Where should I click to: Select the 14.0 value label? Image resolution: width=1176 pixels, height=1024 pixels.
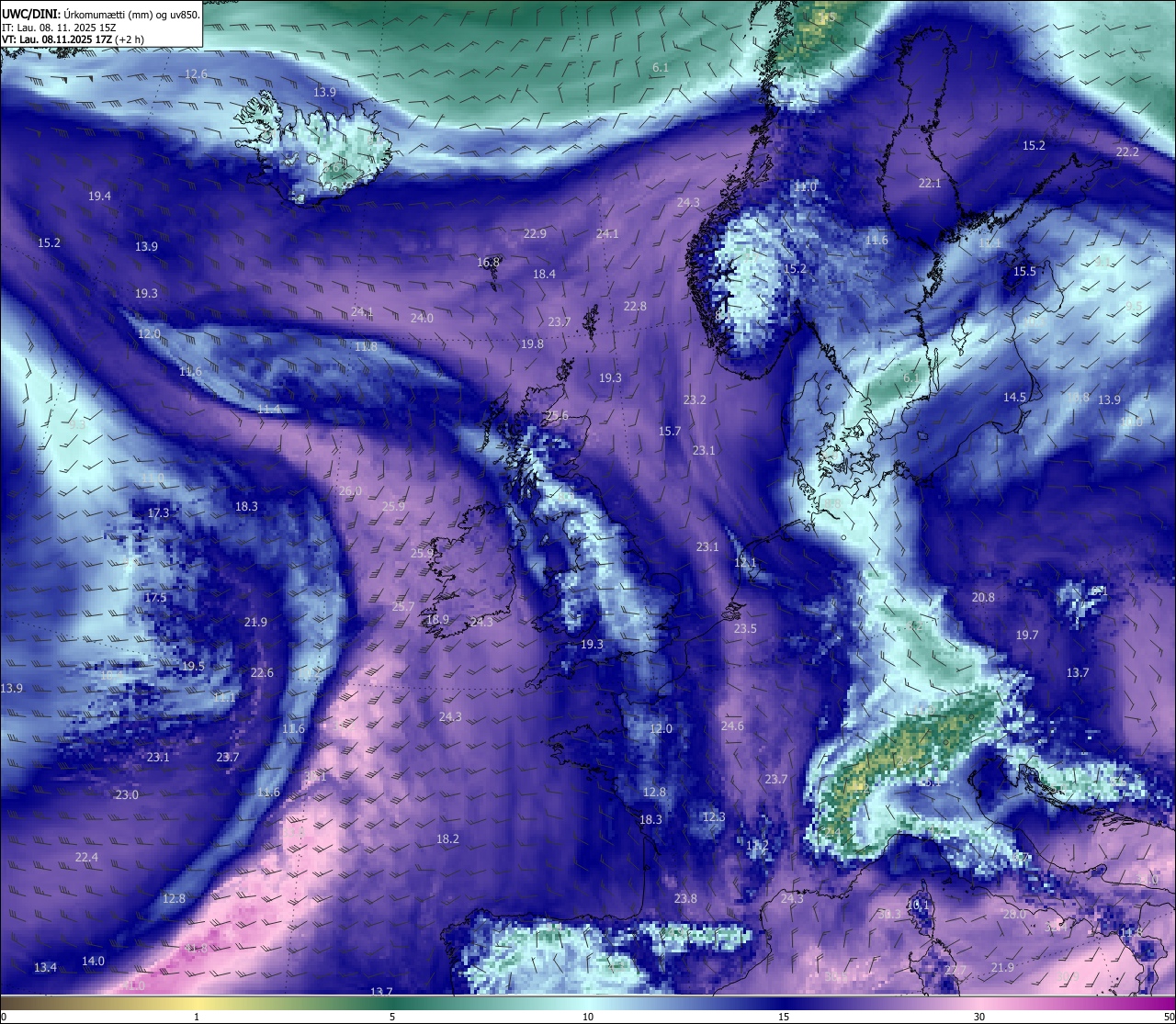coord(93,961)
